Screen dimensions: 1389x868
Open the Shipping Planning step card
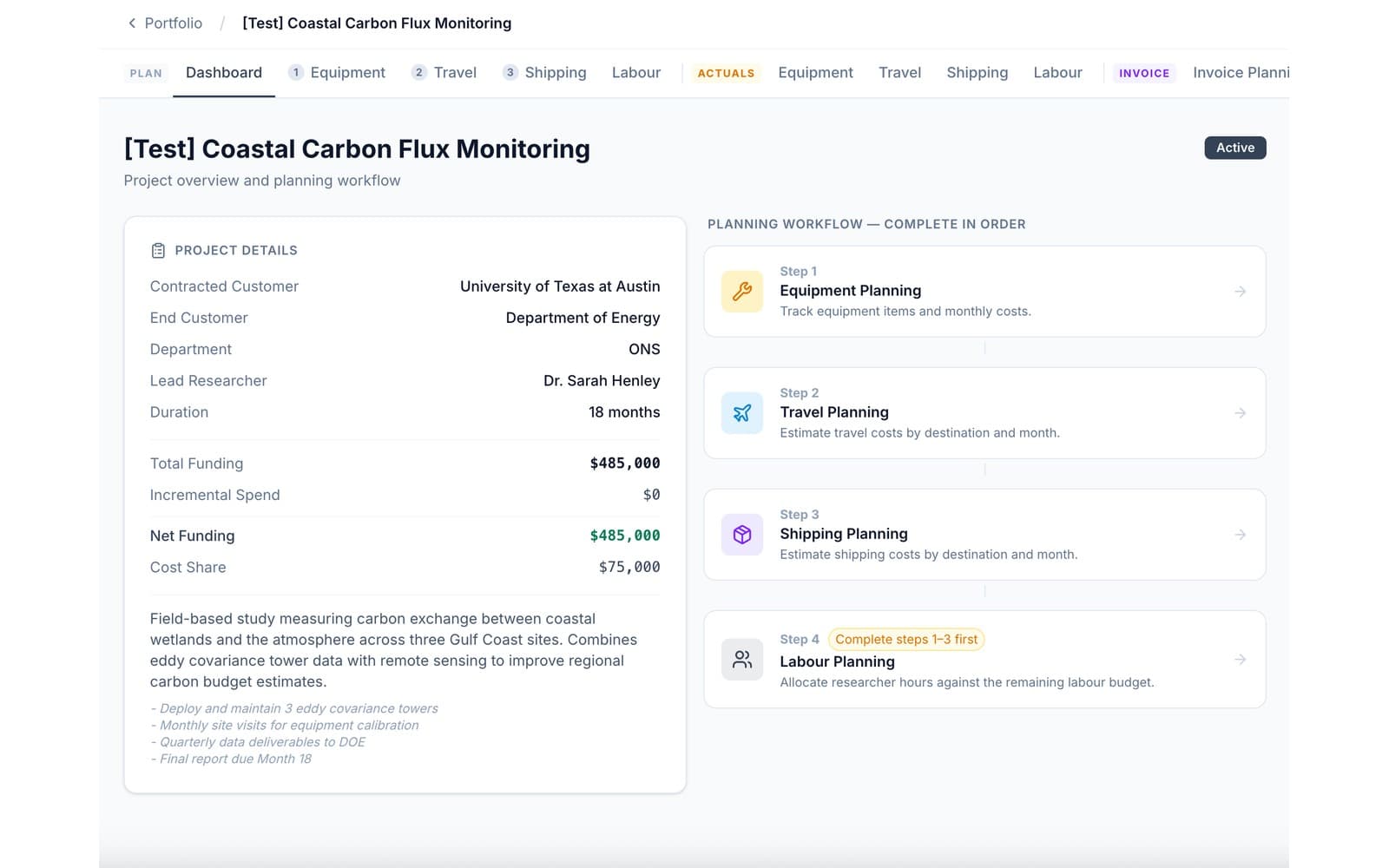pos(984,535)
